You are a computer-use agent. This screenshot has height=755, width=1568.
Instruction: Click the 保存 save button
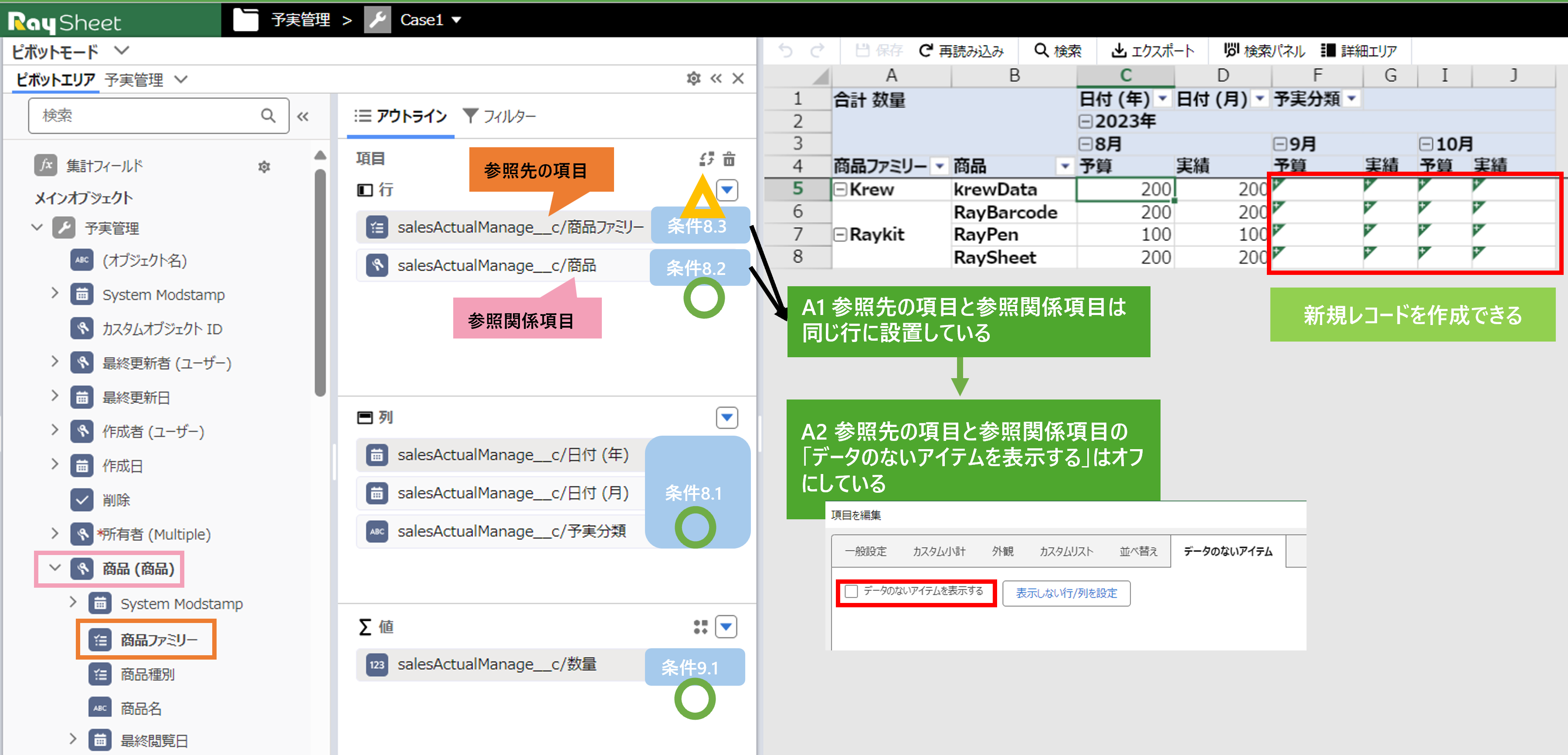pos(879,51)
